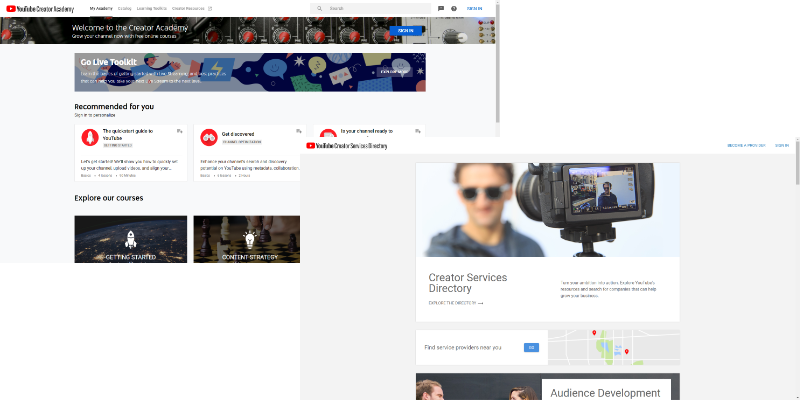800x400 pixels.
Task: Click the blue Sign In button on welcome banner
Action: tap(406, 31)
